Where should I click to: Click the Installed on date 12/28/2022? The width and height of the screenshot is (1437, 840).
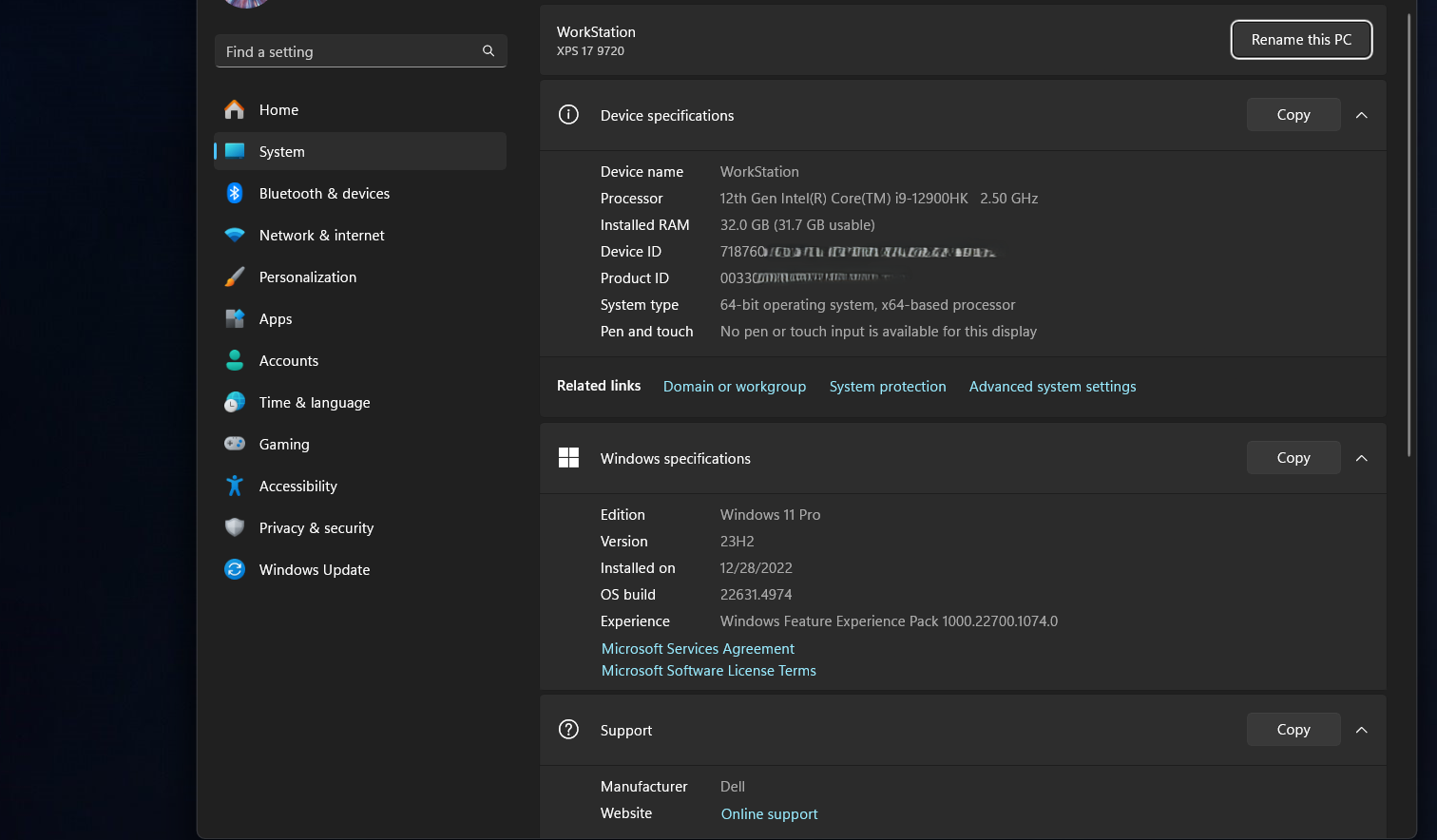point(756,568)
